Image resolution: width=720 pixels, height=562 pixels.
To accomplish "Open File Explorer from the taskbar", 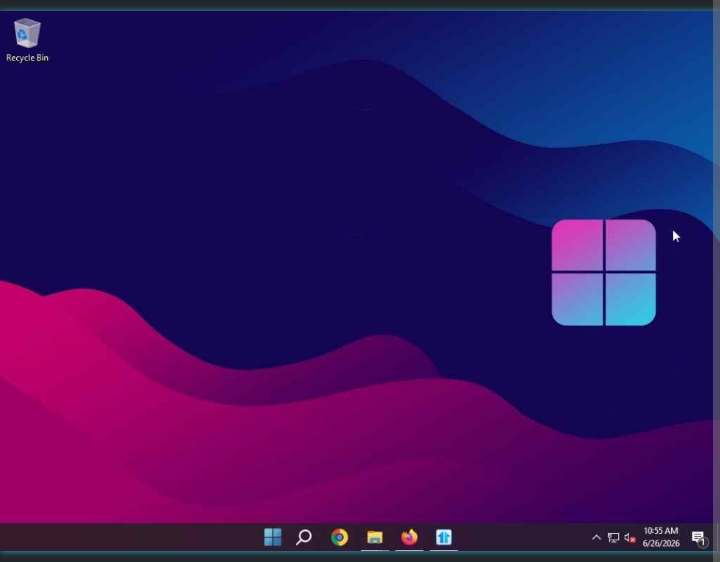I will click(375, 537).
